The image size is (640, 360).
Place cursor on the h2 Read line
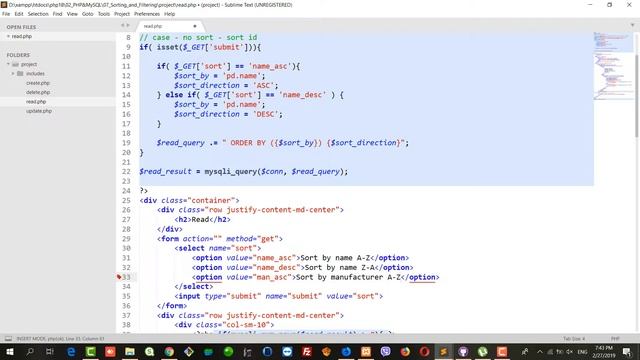[202, 220]
